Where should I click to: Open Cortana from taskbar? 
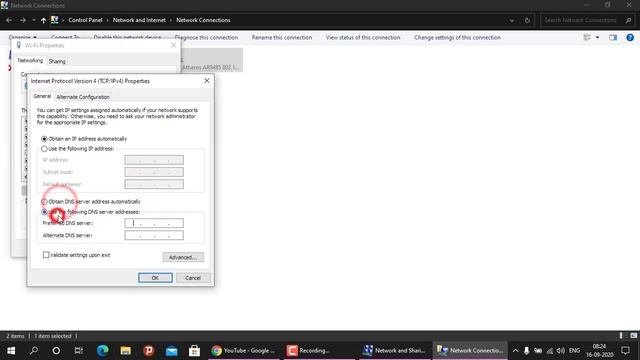pyautogui.click(x=56, y=351)
